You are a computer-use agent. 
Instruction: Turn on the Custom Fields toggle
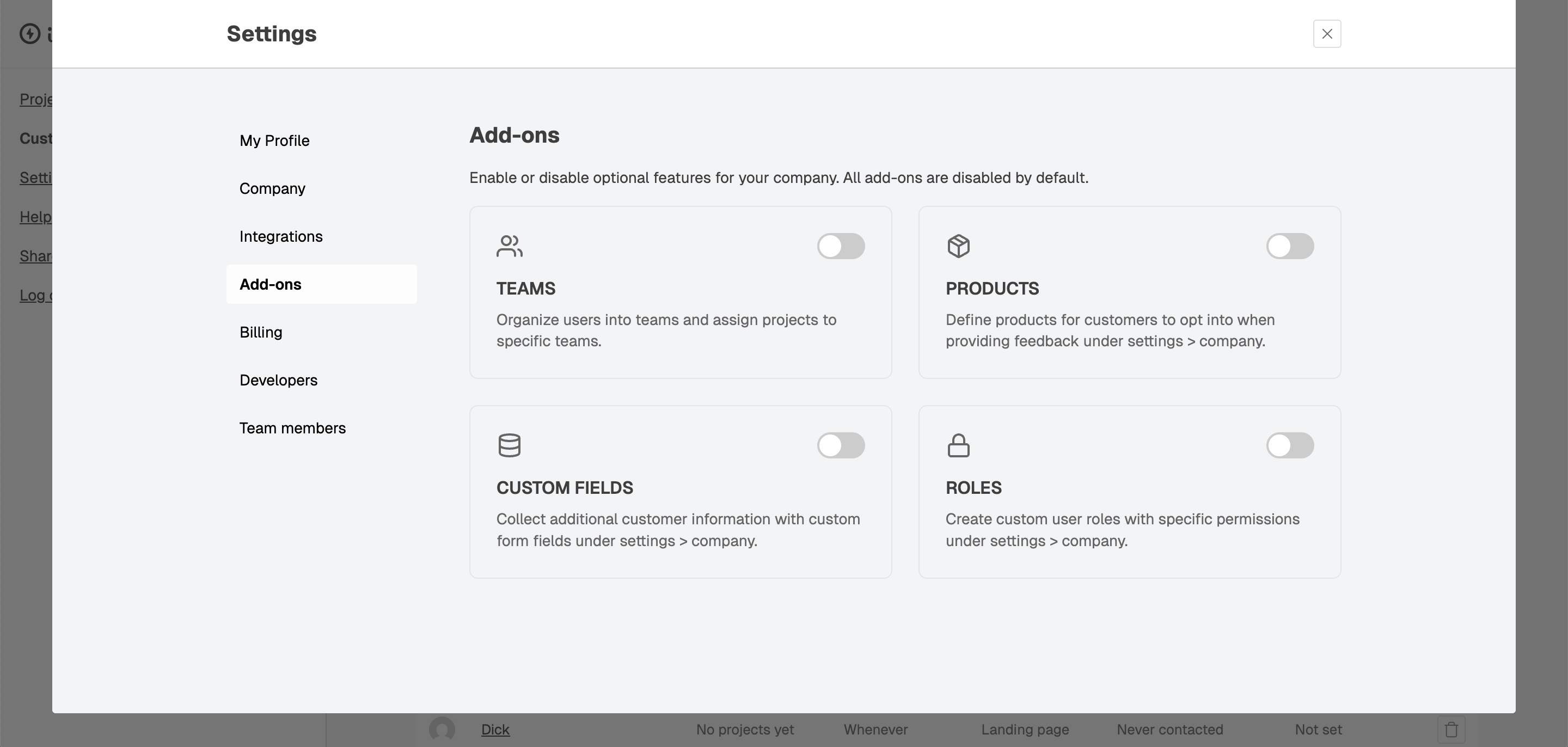841,445
